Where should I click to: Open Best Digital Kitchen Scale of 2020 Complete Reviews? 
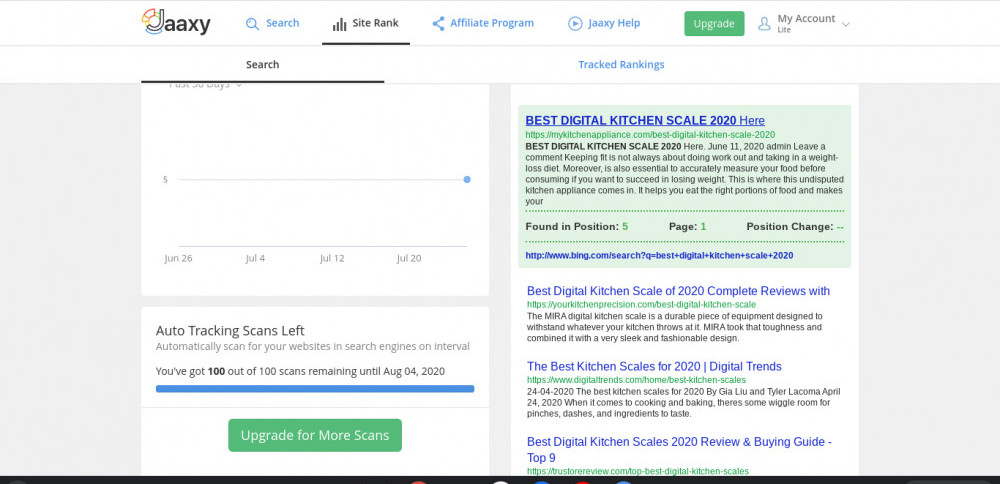[679, 291]
